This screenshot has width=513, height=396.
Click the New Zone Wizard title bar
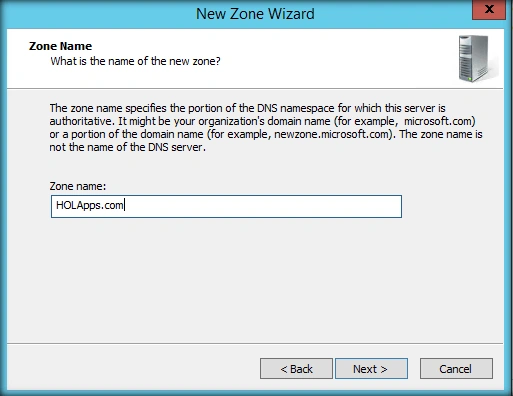255,14
